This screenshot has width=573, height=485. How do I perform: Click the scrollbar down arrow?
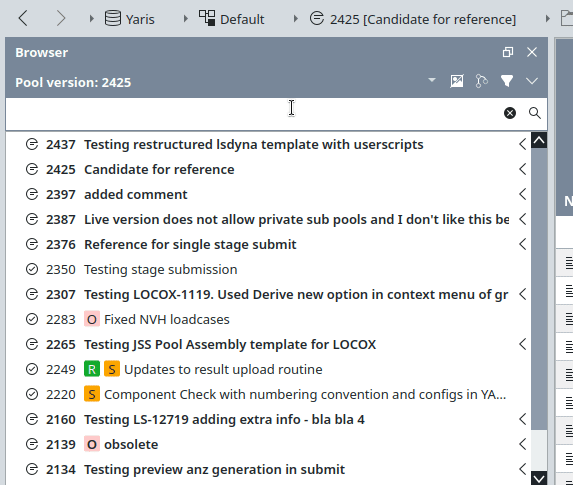tap(539, 478)
